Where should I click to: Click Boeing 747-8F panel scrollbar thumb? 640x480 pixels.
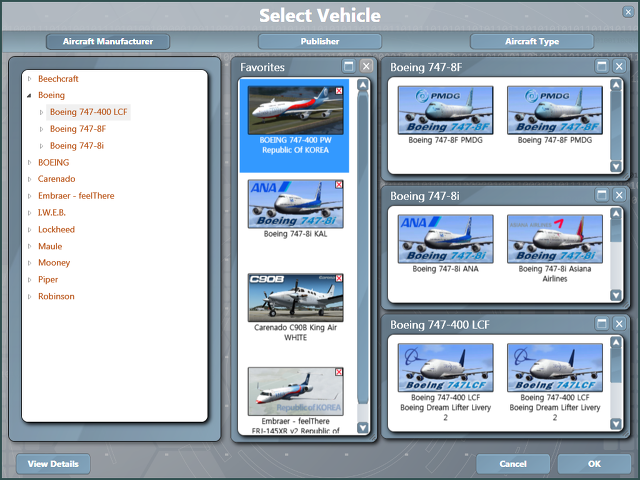(x=616, y=125)
